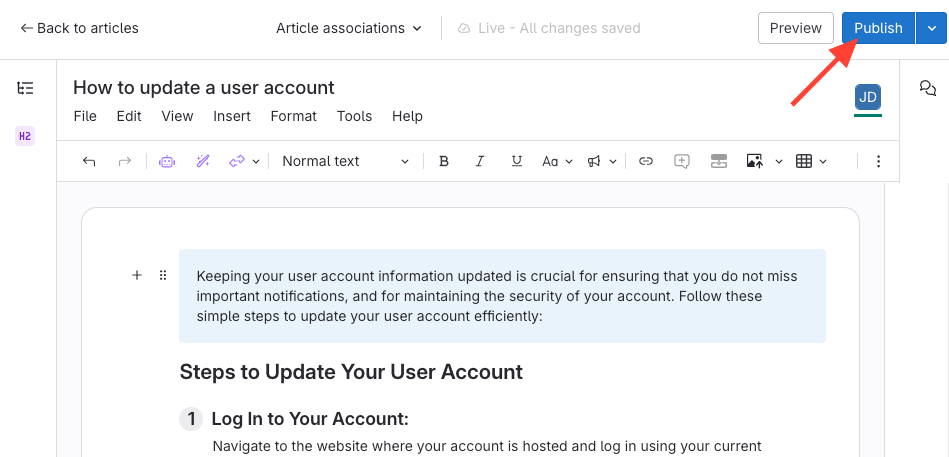
Task: Go back to articles
Action: (x=79, y=28)
